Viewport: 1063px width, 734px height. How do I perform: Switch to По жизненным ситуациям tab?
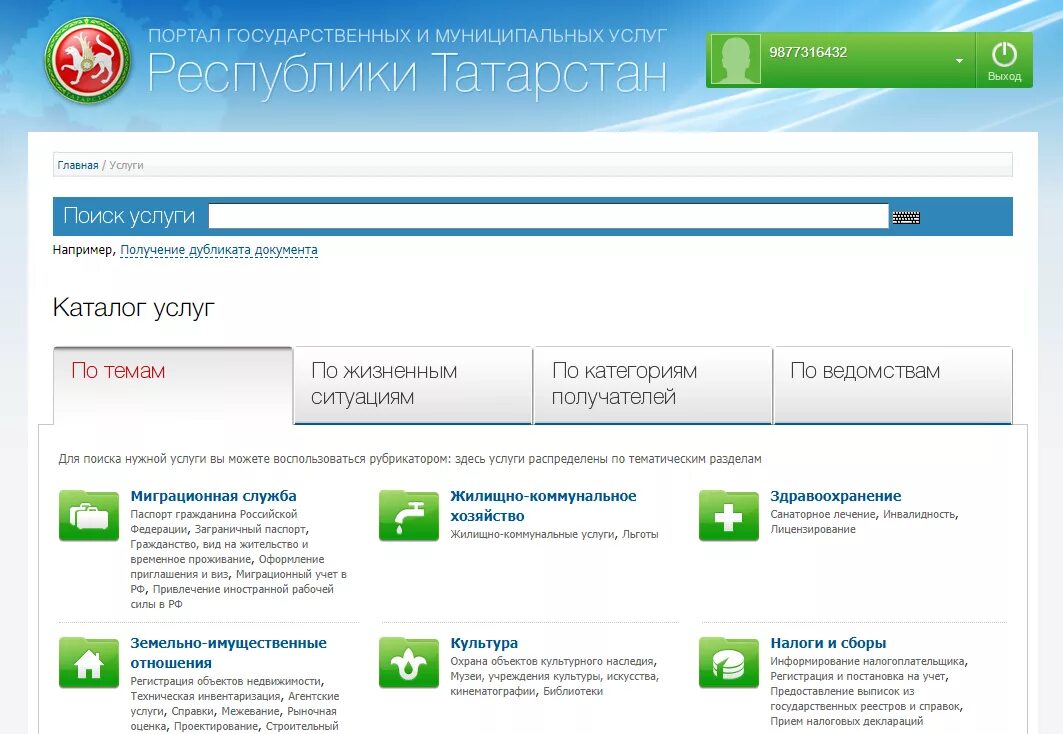click(414, 385)
